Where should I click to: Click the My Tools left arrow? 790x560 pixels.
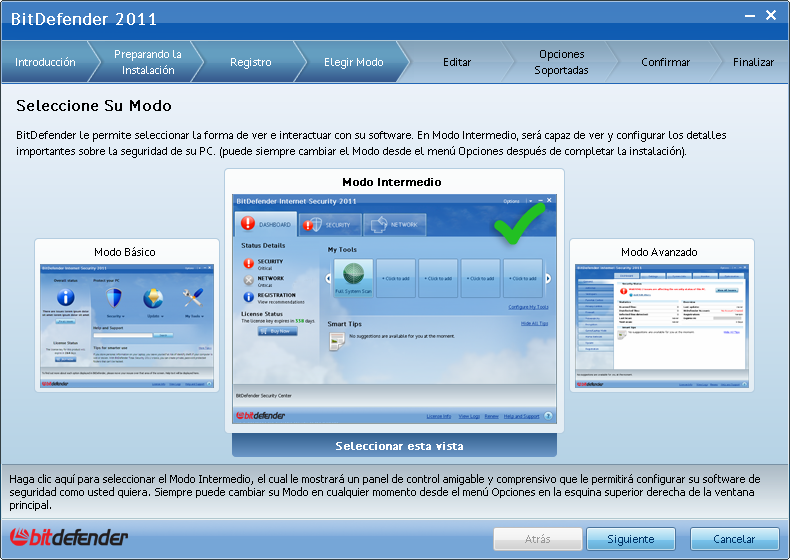point(328,278)
